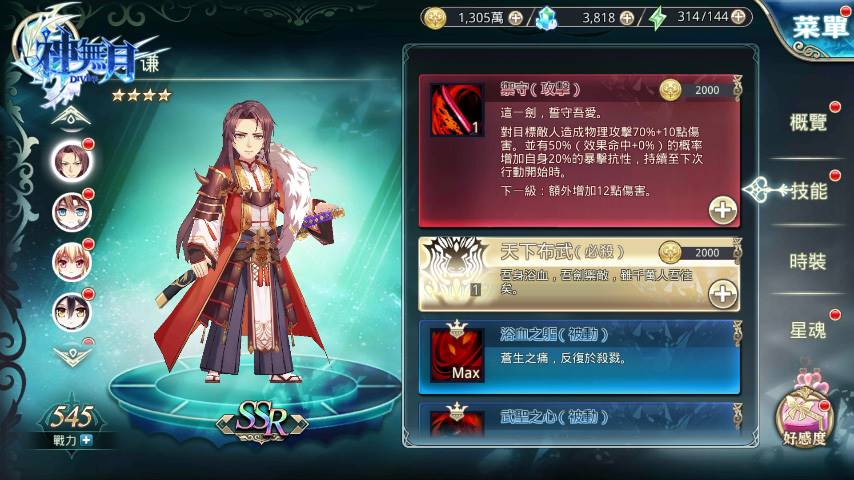Select the blue-eyed brown-haired character portrait
This screenshot has width=854, height=480.
coord(71,211)
